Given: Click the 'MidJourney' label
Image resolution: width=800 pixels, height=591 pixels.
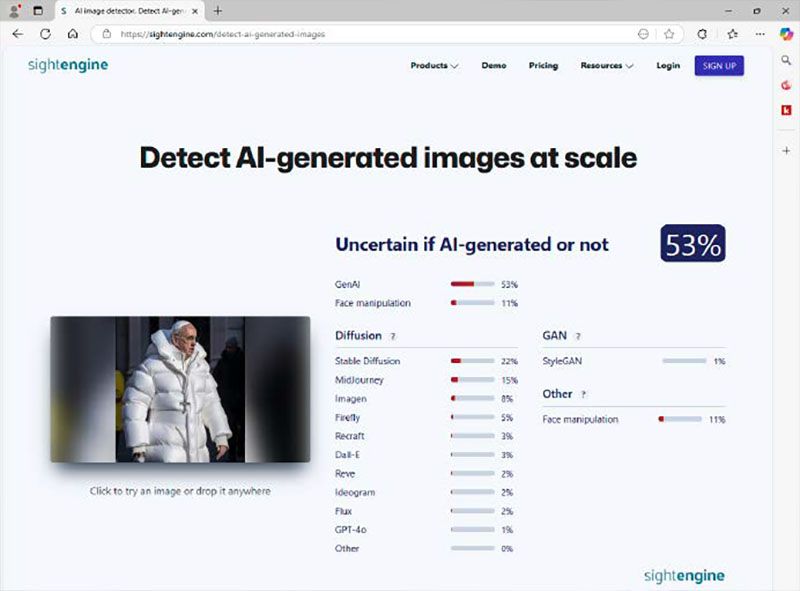Looking at the screenshot, I should pos(359,380).
